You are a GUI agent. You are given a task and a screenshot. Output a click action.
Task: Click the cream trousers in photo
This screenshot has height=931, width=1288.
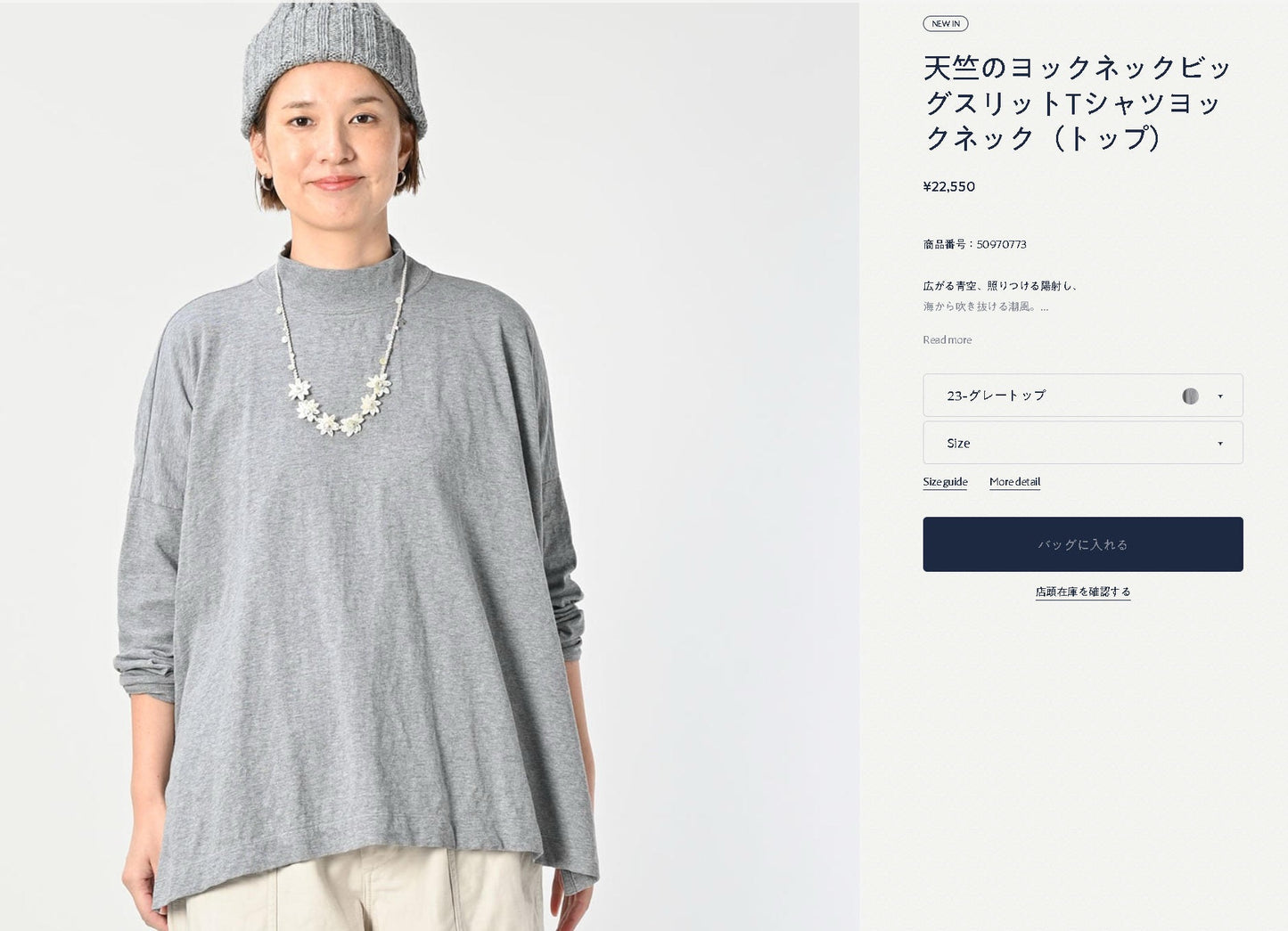pos(357,889)
